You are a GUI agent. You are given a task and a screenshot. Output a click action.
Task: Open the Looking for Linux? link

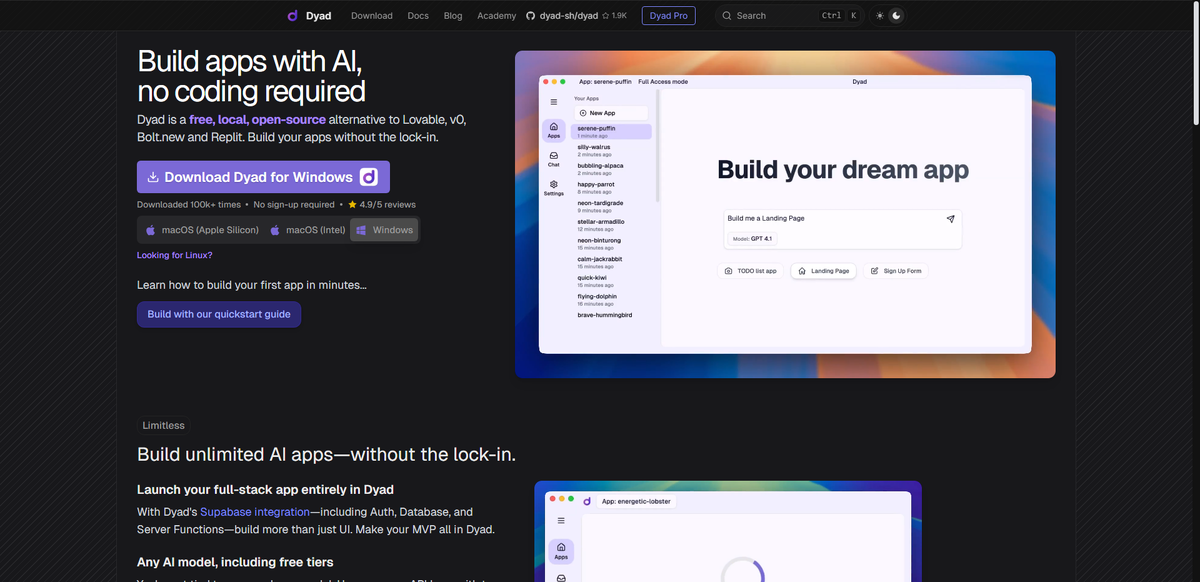(x=175, y=255)
